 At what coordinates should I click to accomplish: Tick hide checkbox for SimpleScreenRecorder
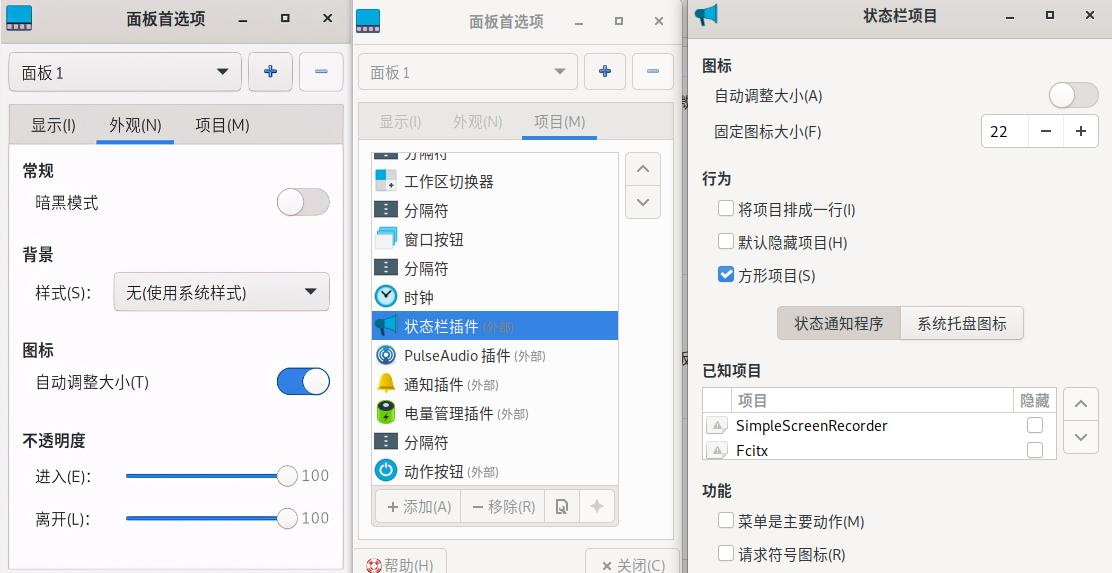click(x=1035, y=425)
